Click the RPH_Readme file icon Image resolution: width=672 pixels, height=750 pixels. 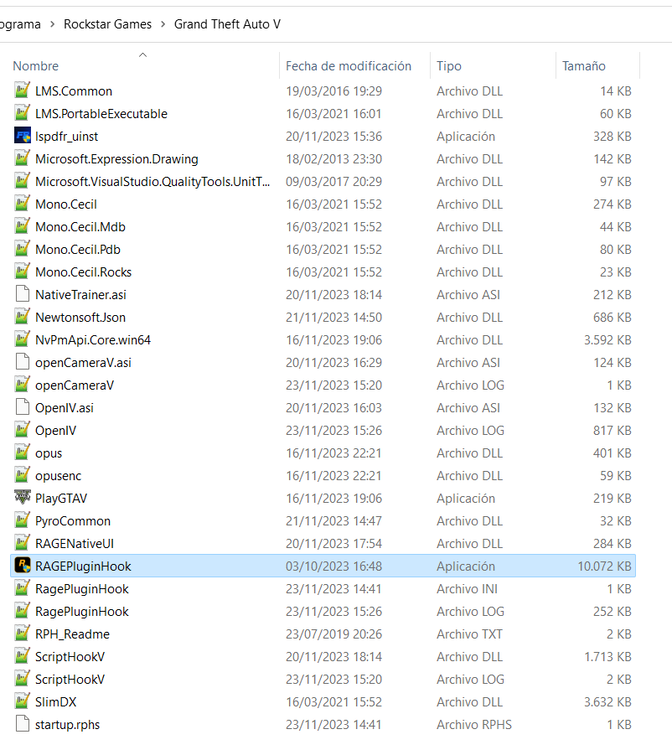point(22,634)
